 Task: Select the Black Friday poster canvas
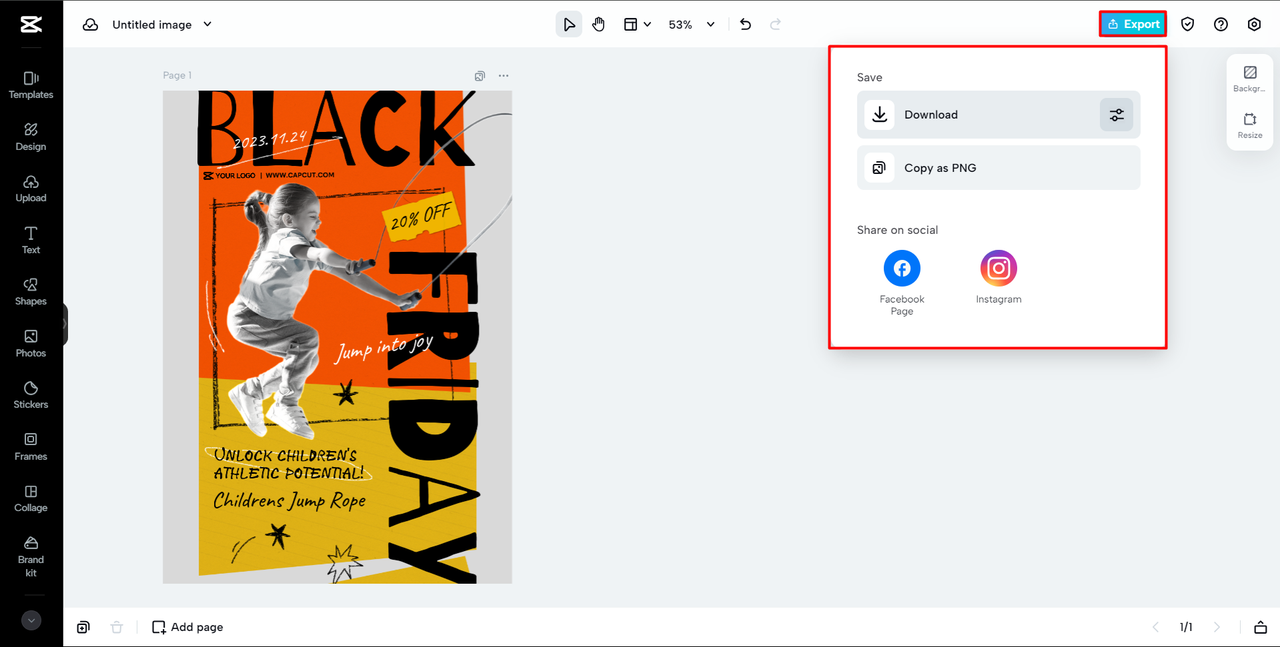point(337,337)
